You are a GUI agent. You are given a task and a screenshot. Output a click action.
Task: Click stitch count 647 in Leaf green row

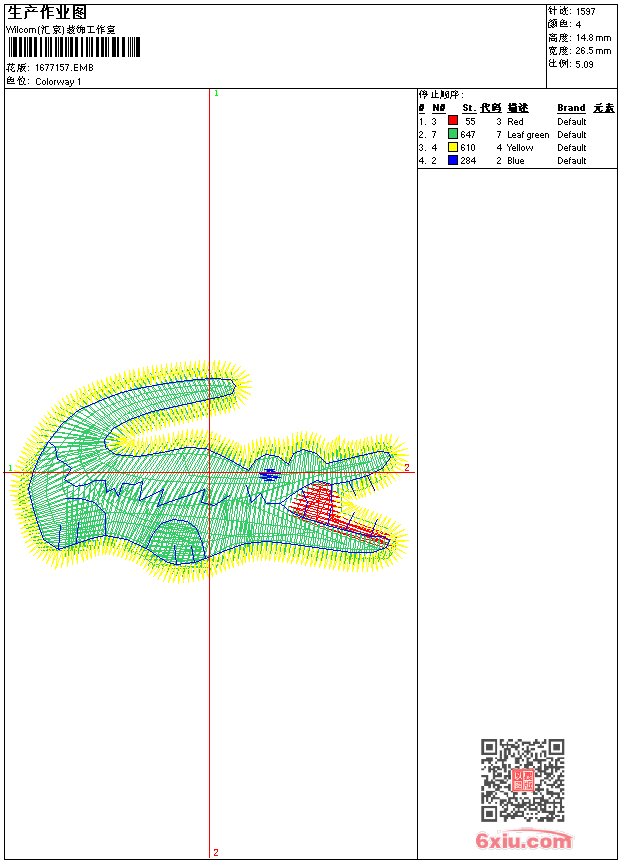pyautogui.click(x=468, y=134)
